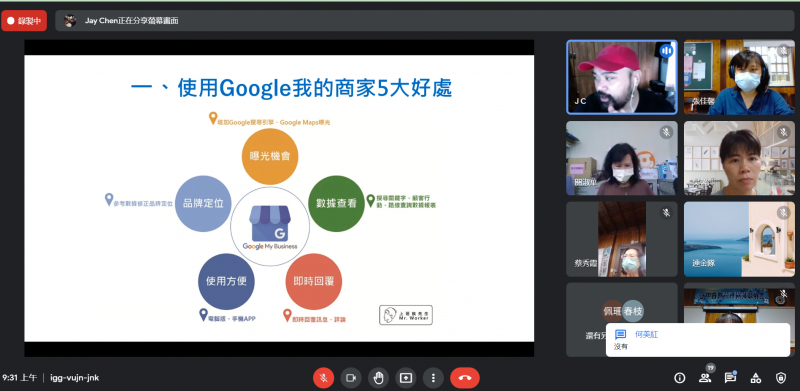The image size is (800, 391).
Task: Click muted mic icon on 張佳馨 tile
Action: (783, 51)
